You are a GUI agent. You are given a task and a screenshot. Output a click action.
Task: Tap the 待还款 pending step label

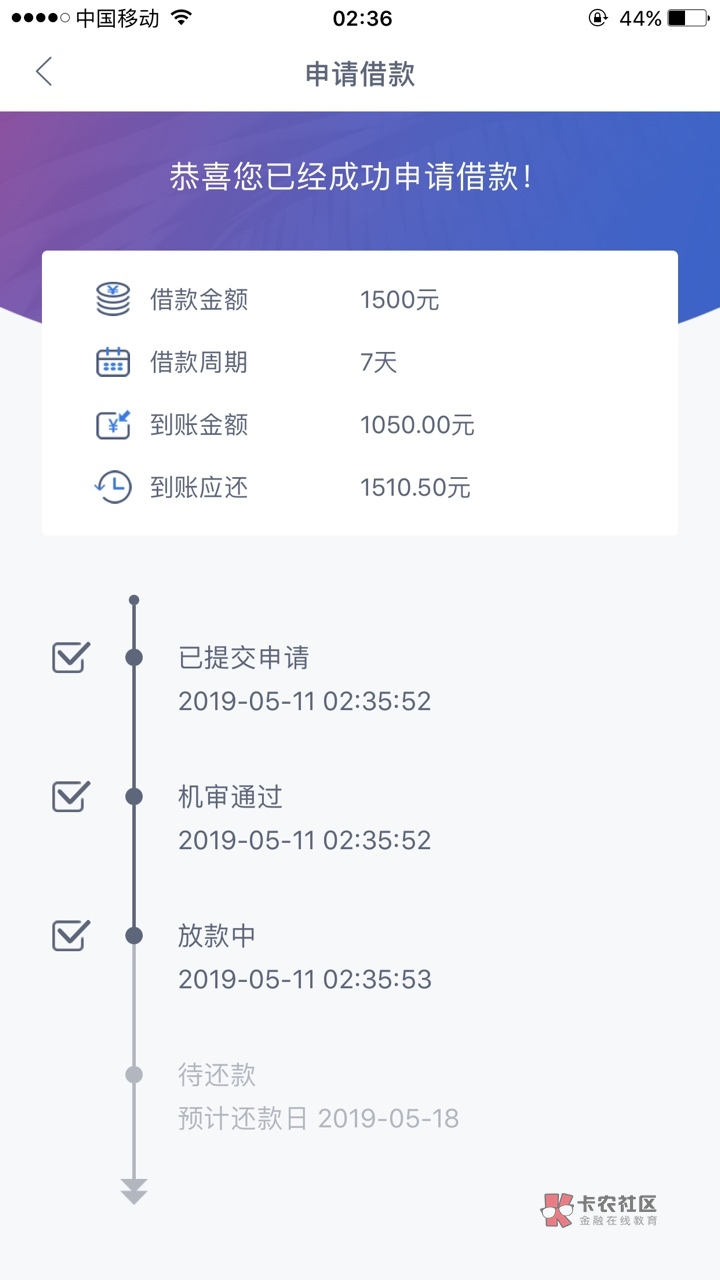pos(217,1075)
